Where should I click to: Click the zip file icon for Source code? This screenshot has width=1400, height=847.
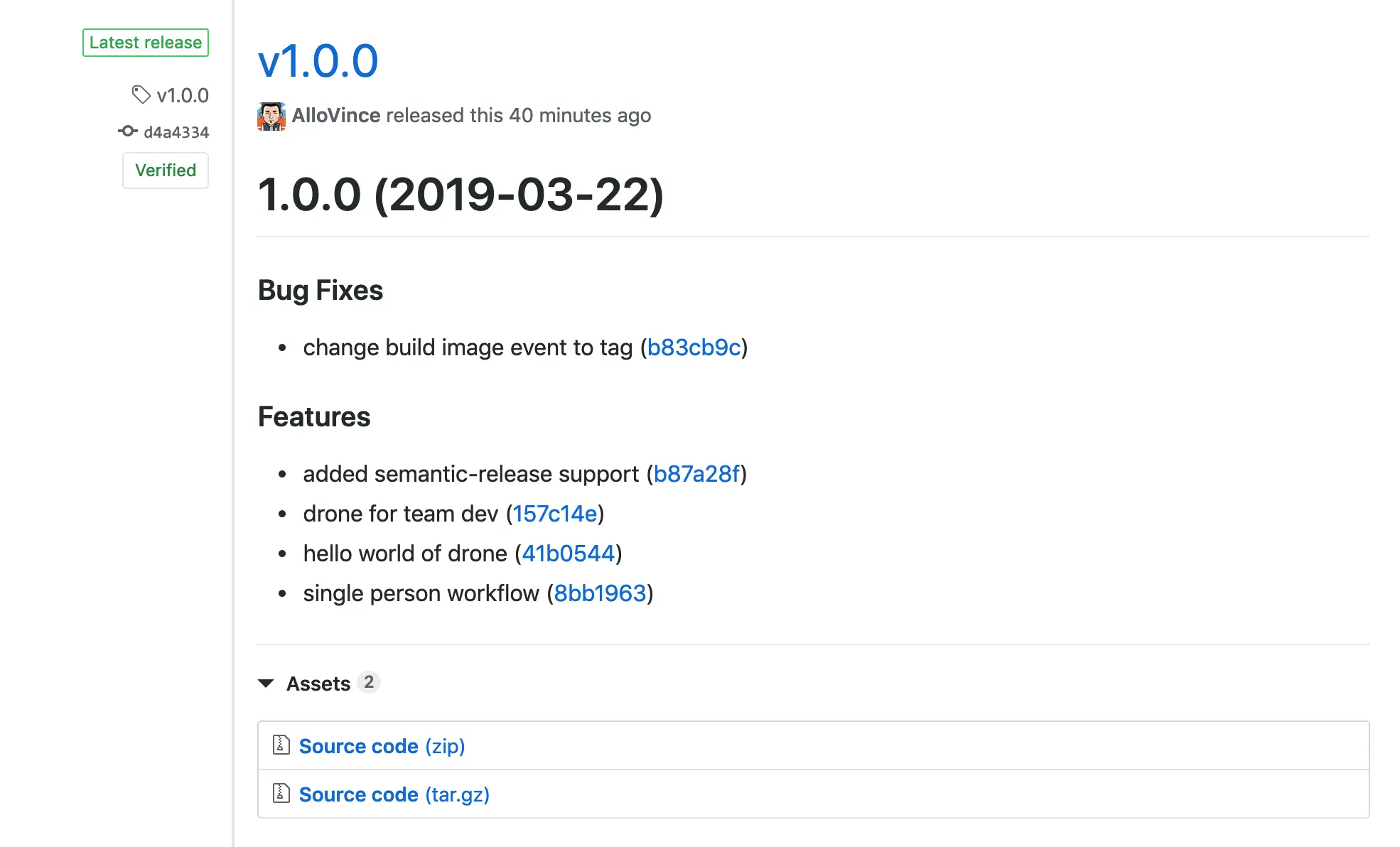point(281,745)
